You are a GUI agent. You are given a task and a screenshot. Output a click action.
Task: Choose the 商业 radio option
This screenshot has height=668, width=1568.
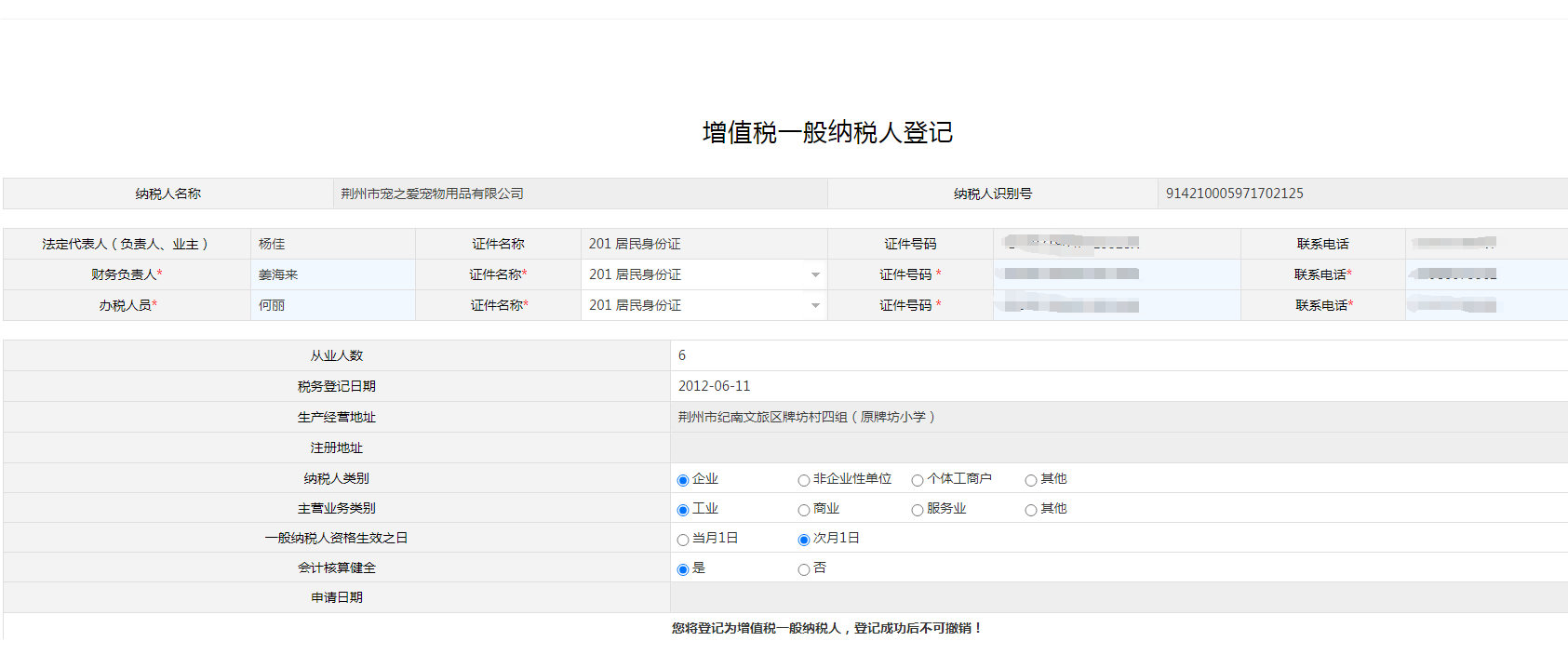click(804, 510)
